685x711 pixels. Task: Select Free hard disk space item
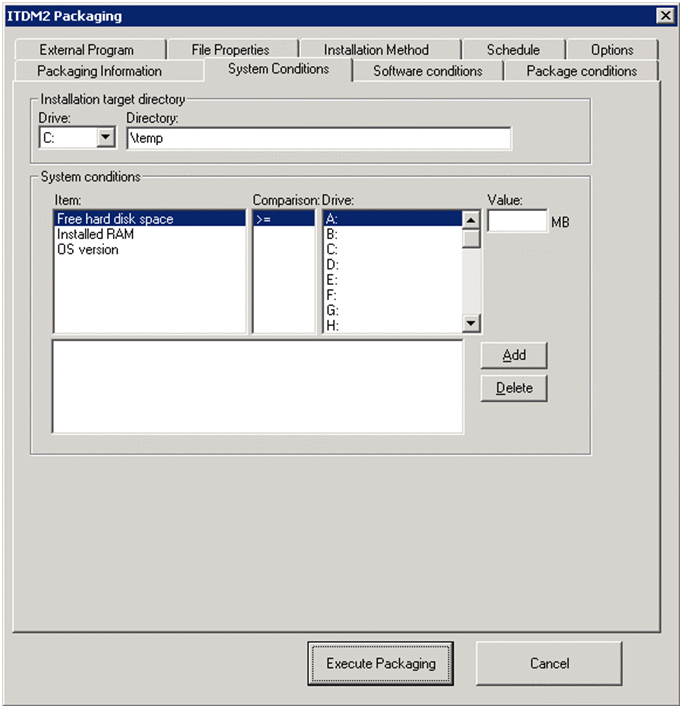click(x=150, y=219)
